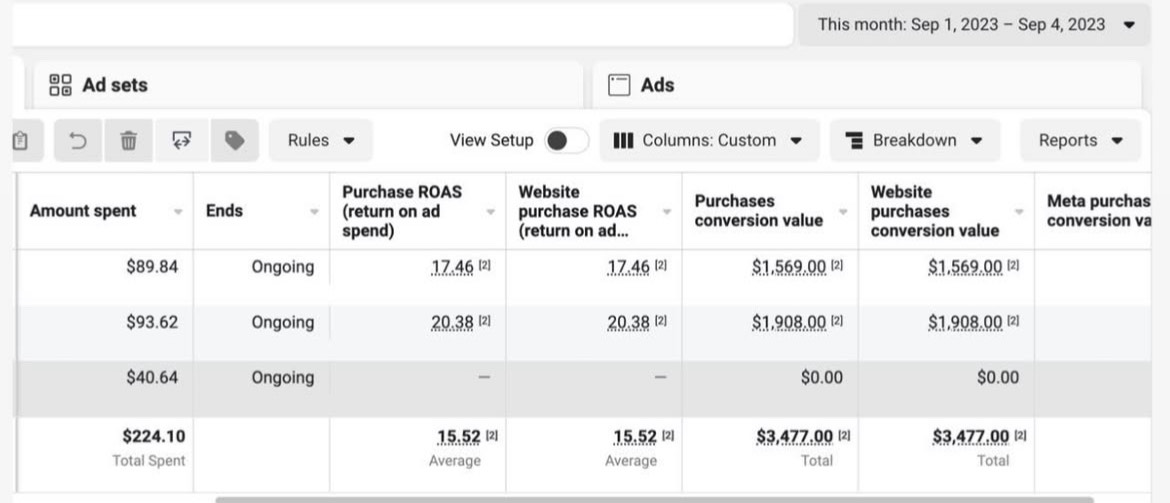Click the tag label icon
The image size is (1170, 503).
pos(234,141)
